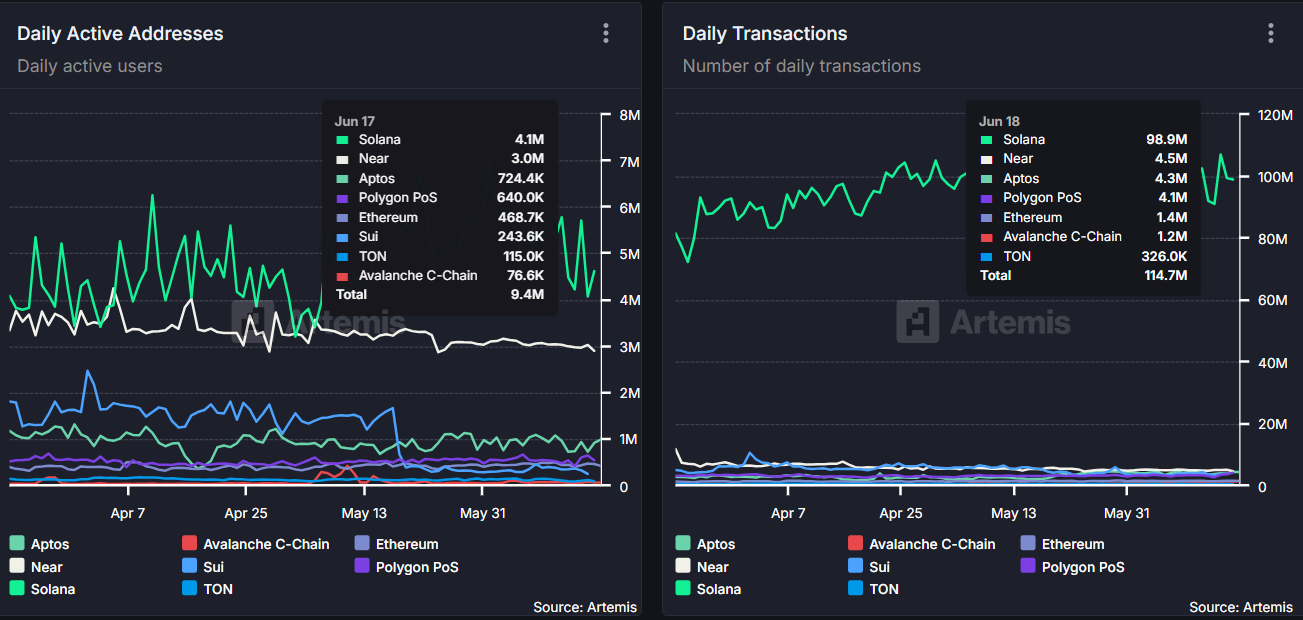Click the Apr 7 label on Daily Transactions axis

click(788, 513)
